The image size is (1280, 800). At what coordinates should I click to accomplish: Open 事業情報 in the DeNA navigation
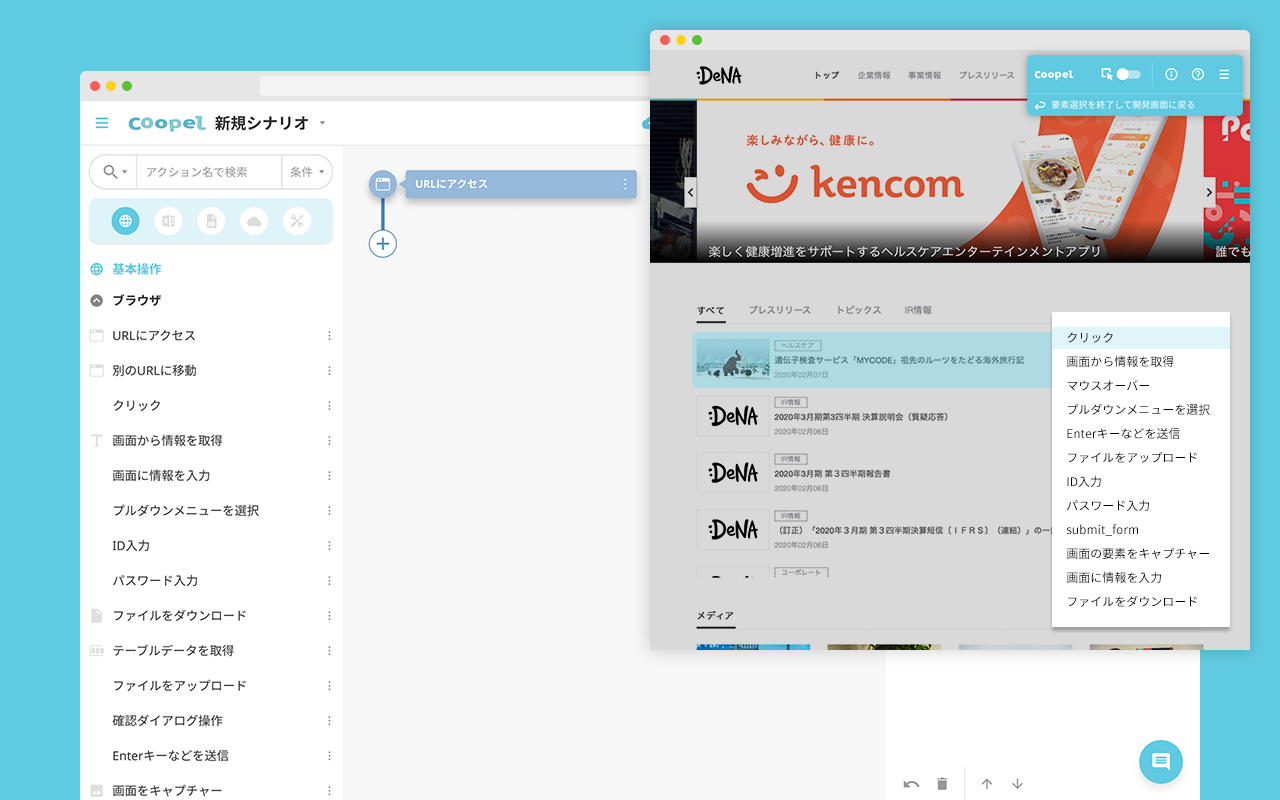[x=924, y=75]
